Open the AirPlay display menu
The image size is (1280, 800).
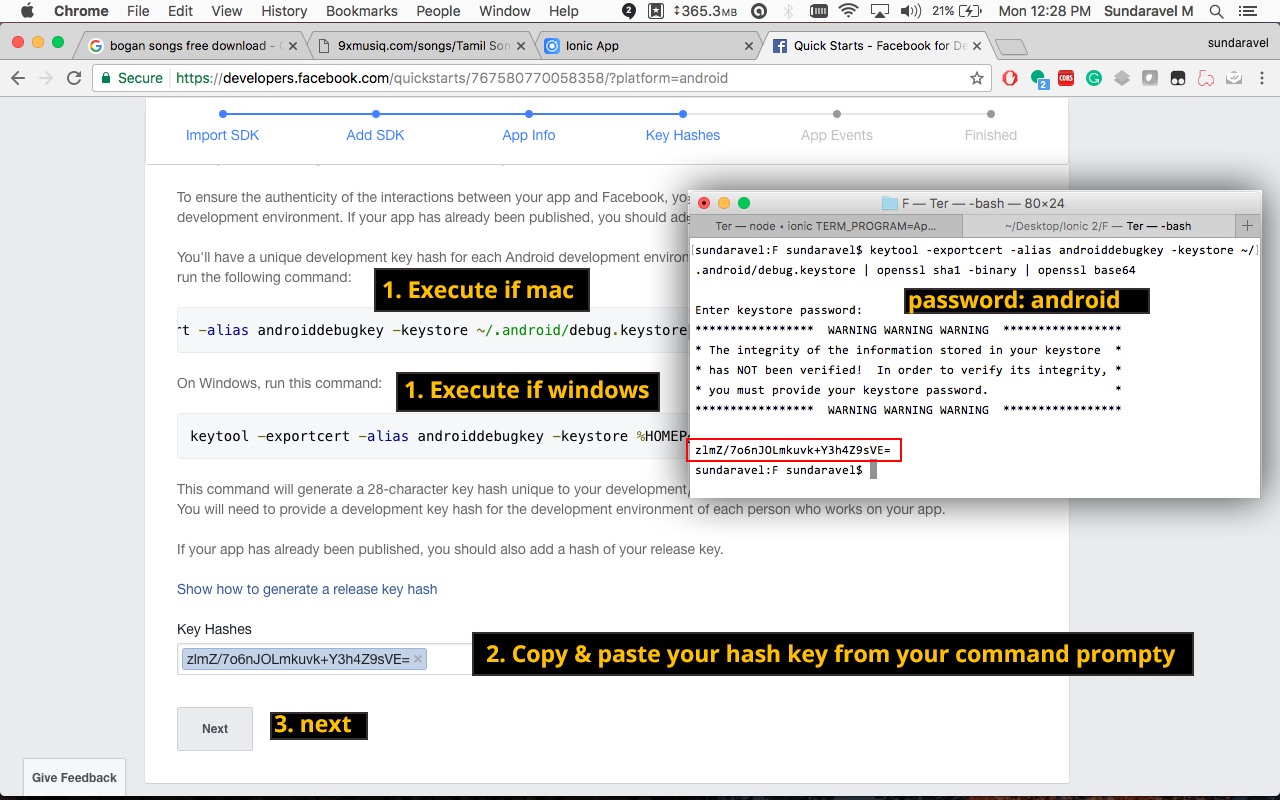pyautogui.click(x=880, y=11)
